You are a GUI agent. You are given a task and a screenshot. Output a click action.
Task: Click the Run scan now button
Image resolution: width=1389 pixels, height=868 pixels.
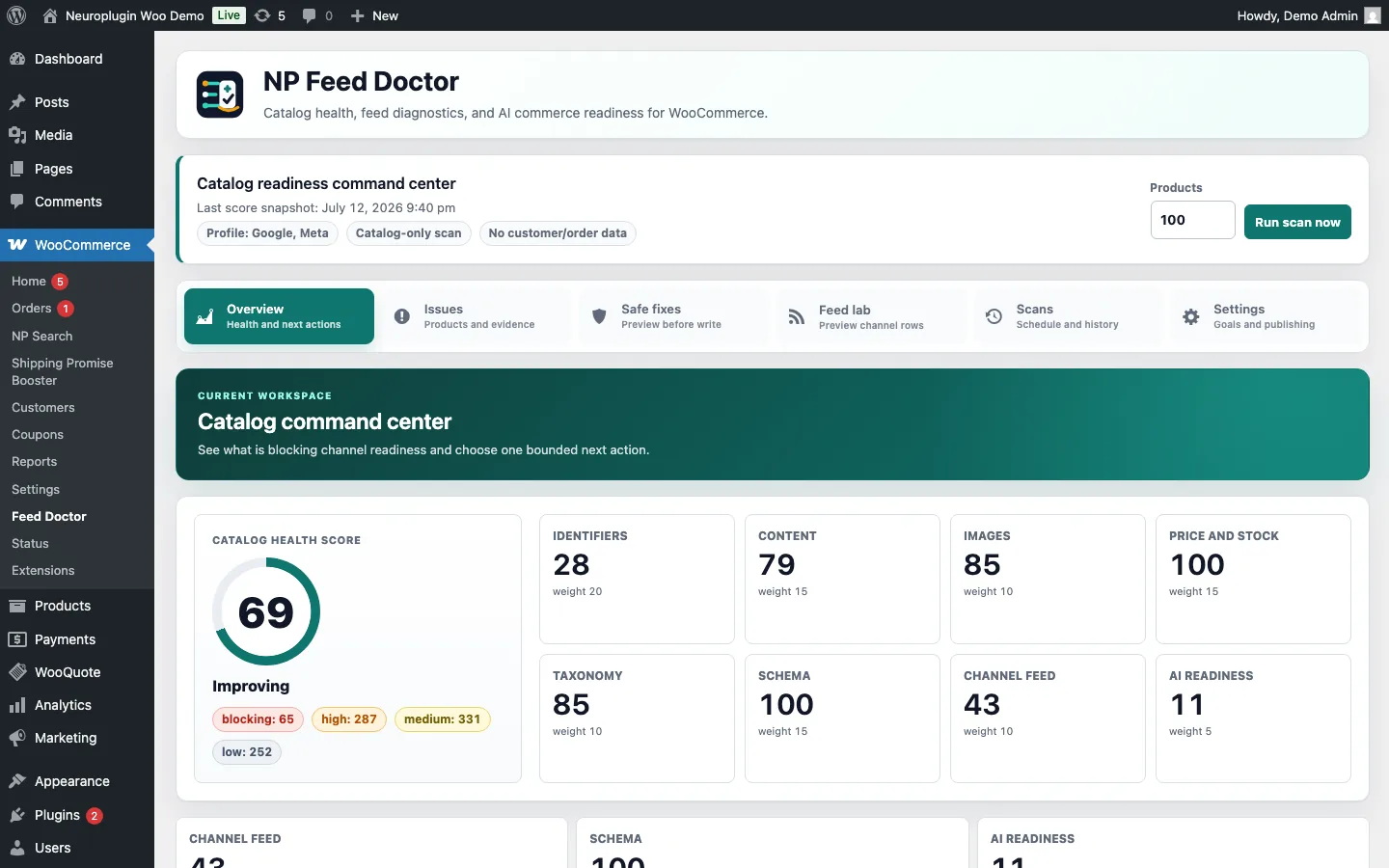1297,222
